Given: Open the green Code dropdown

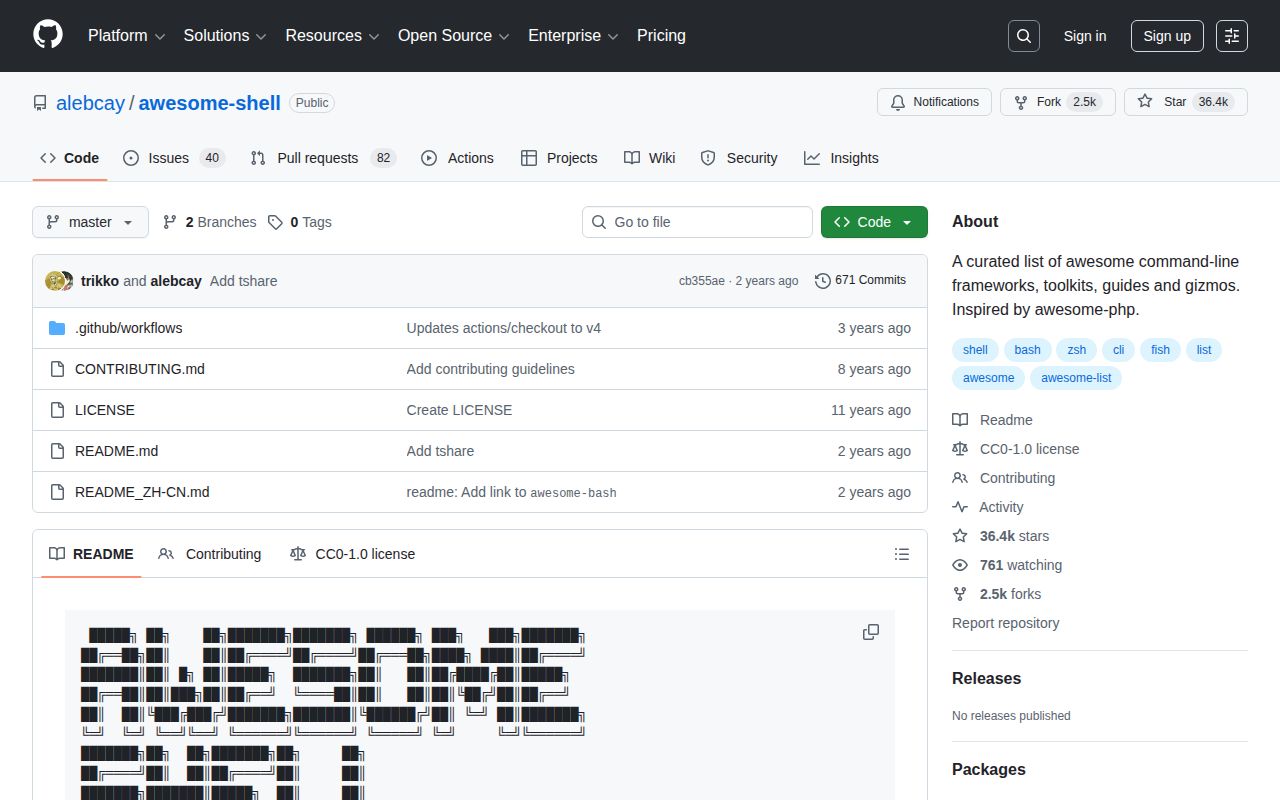Looking at the screenshot, I should [x=874, y=222].
